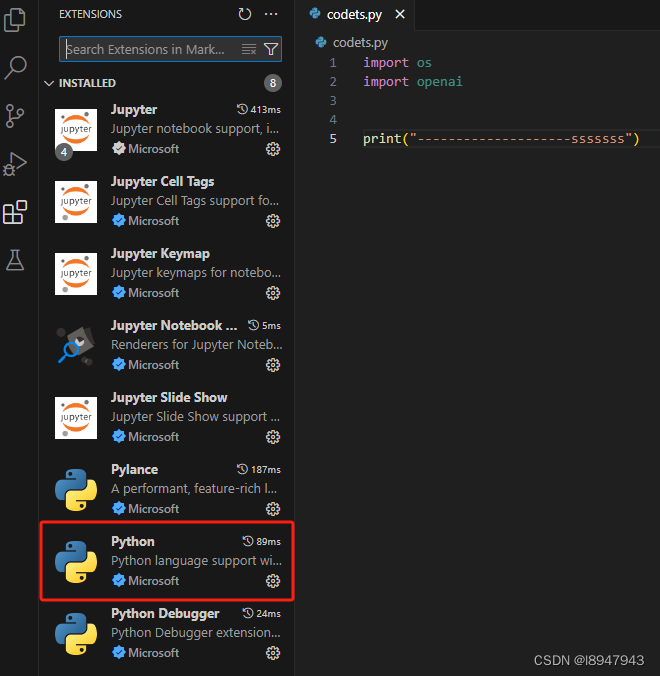The image size is (660, 676).
Task: Click Python Debugger 24ms activation time
Action: point(262,613)
